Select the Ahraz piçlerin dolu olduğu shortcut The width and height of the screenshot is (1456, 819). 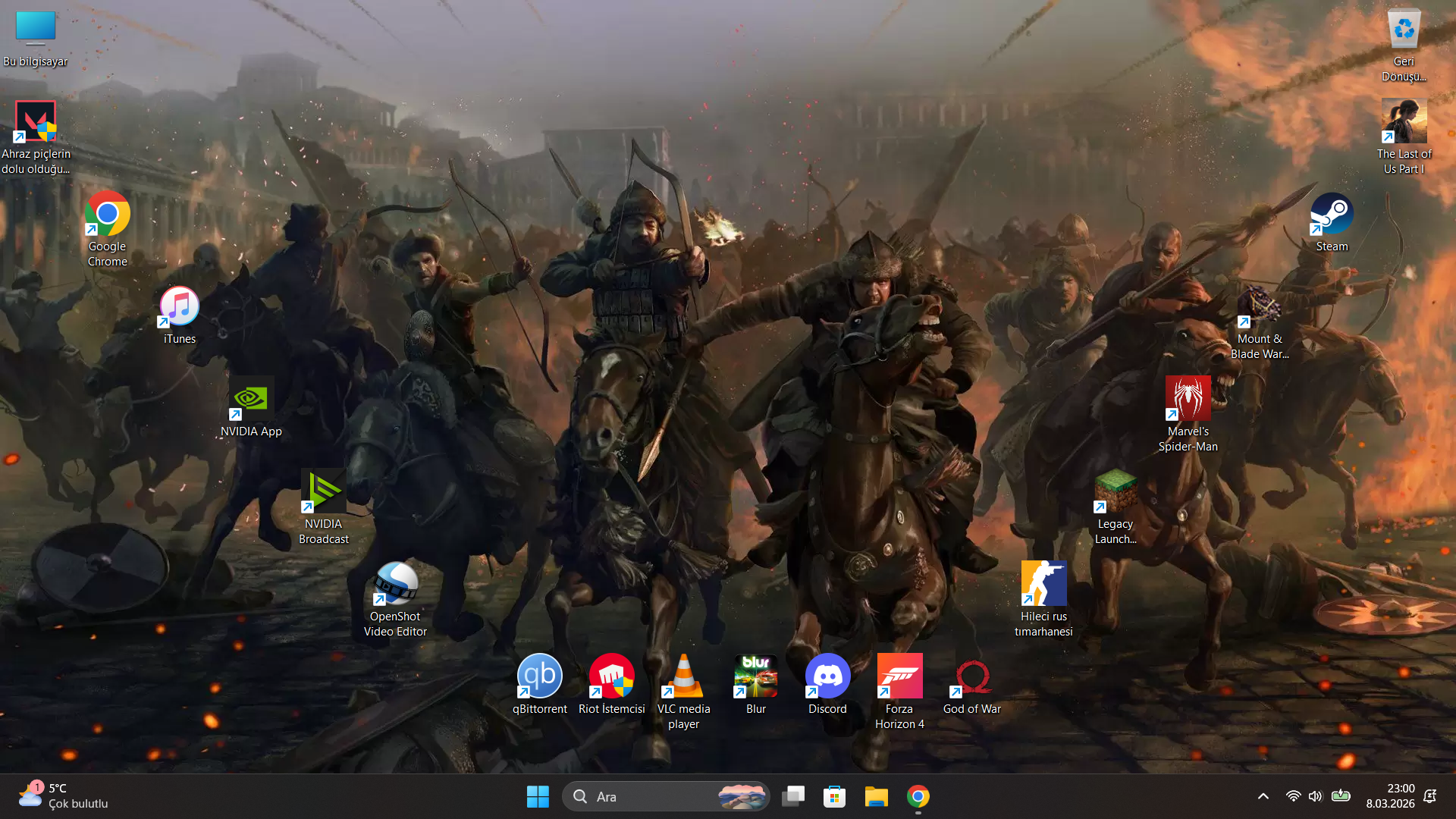pos(36,138)
